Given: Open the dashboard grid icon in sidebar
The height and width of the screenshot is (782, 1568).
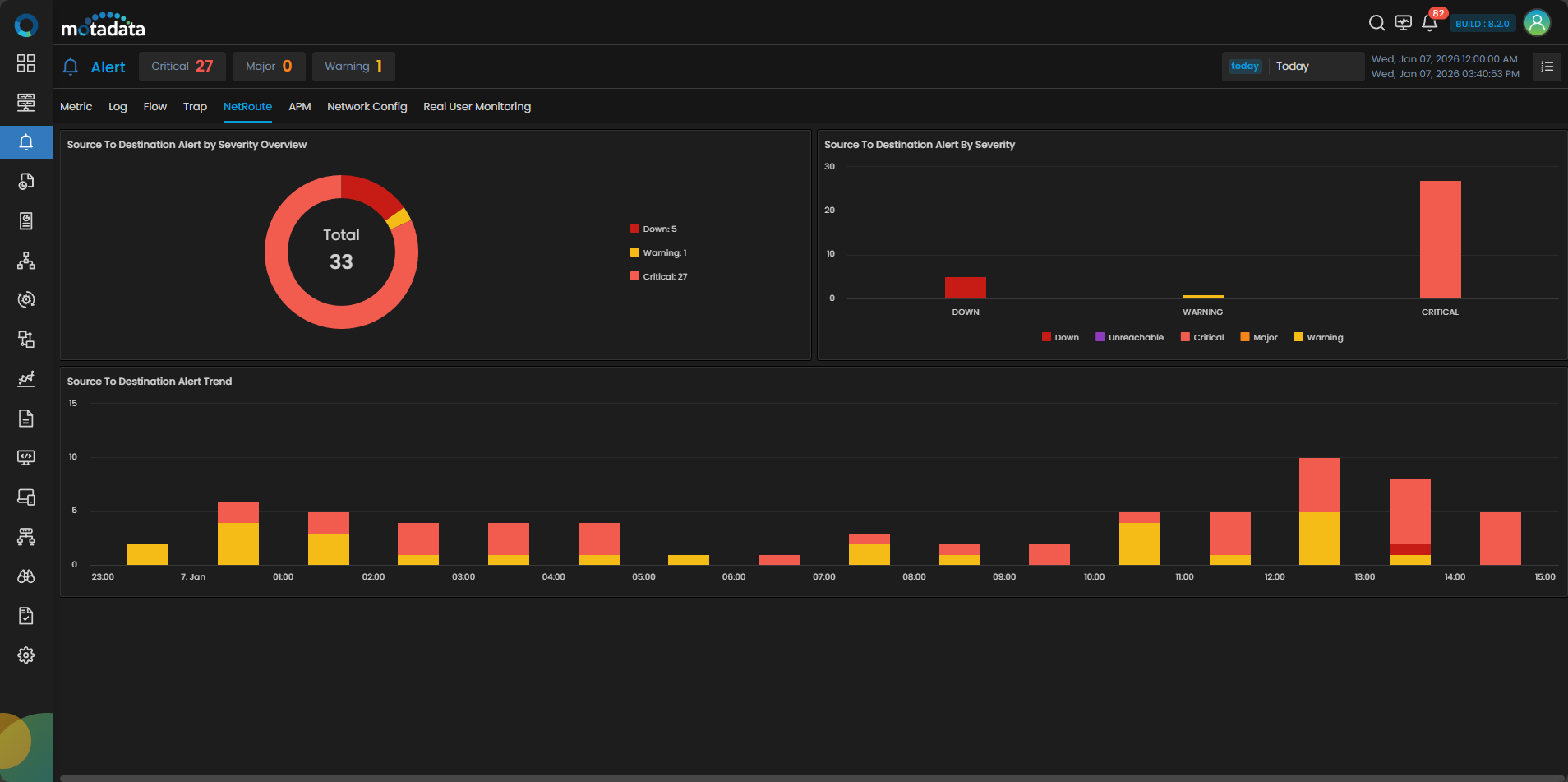Looking at the screenshot, I should (26, 63).
